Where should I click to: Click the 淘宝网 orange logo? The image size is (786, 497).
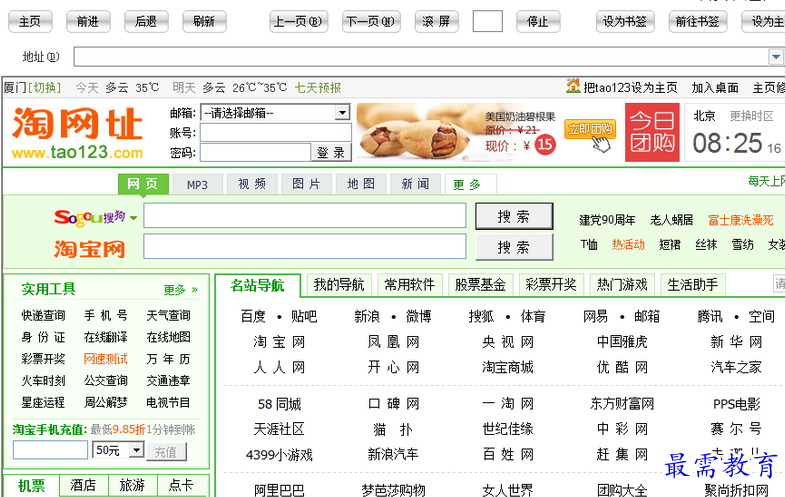pos(90,248)
